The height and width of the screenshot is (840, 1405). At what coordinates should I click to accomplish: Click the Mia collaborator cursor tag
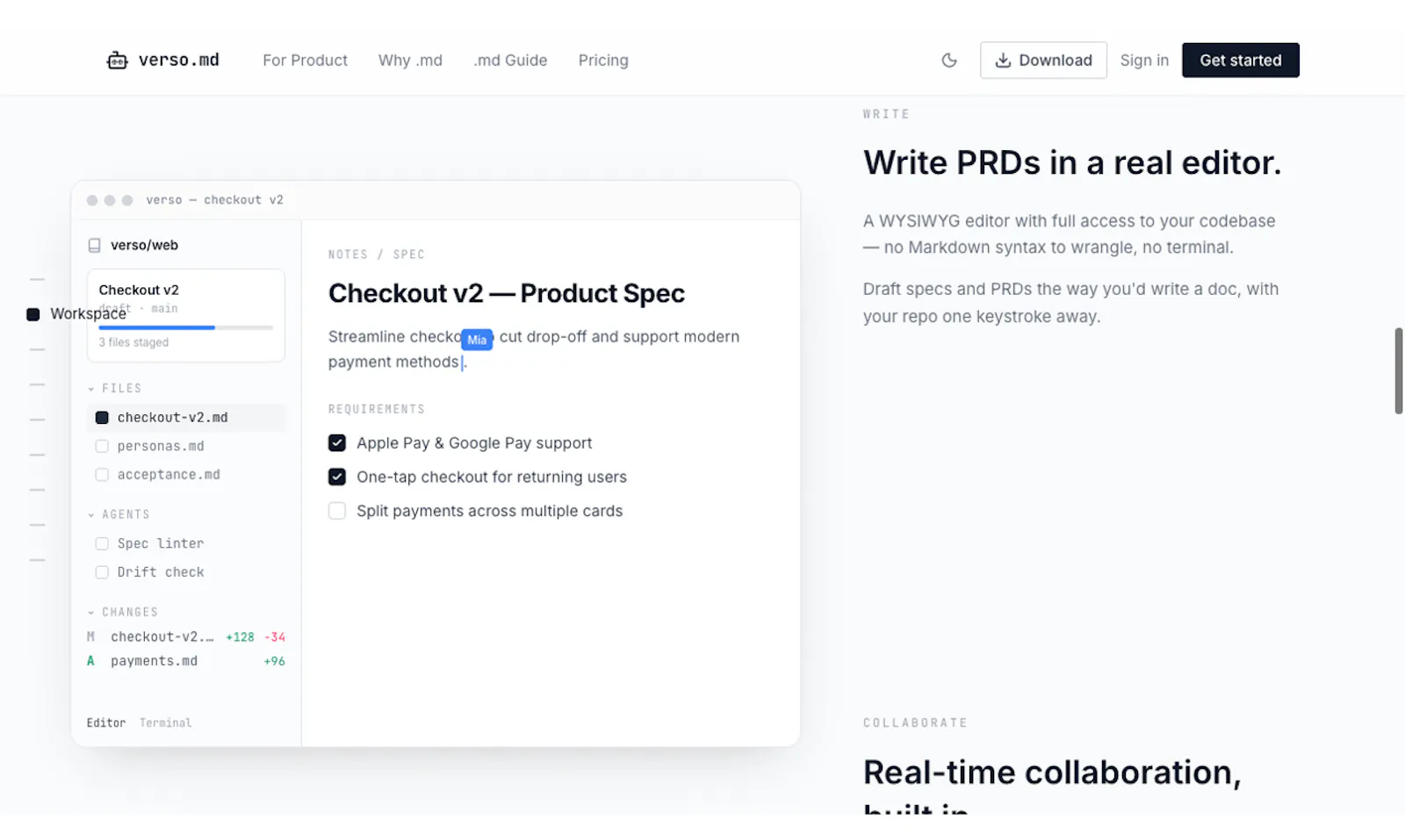tap(477, 340)
